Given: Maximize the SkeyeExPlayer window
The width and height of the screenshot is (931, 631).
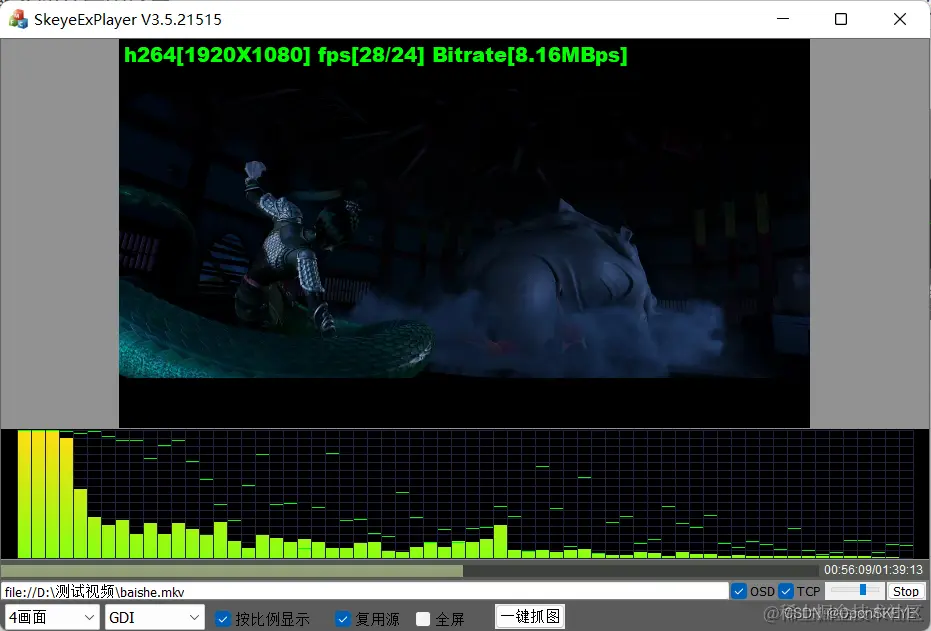Looking at the screenshot, I should point(841,19).
